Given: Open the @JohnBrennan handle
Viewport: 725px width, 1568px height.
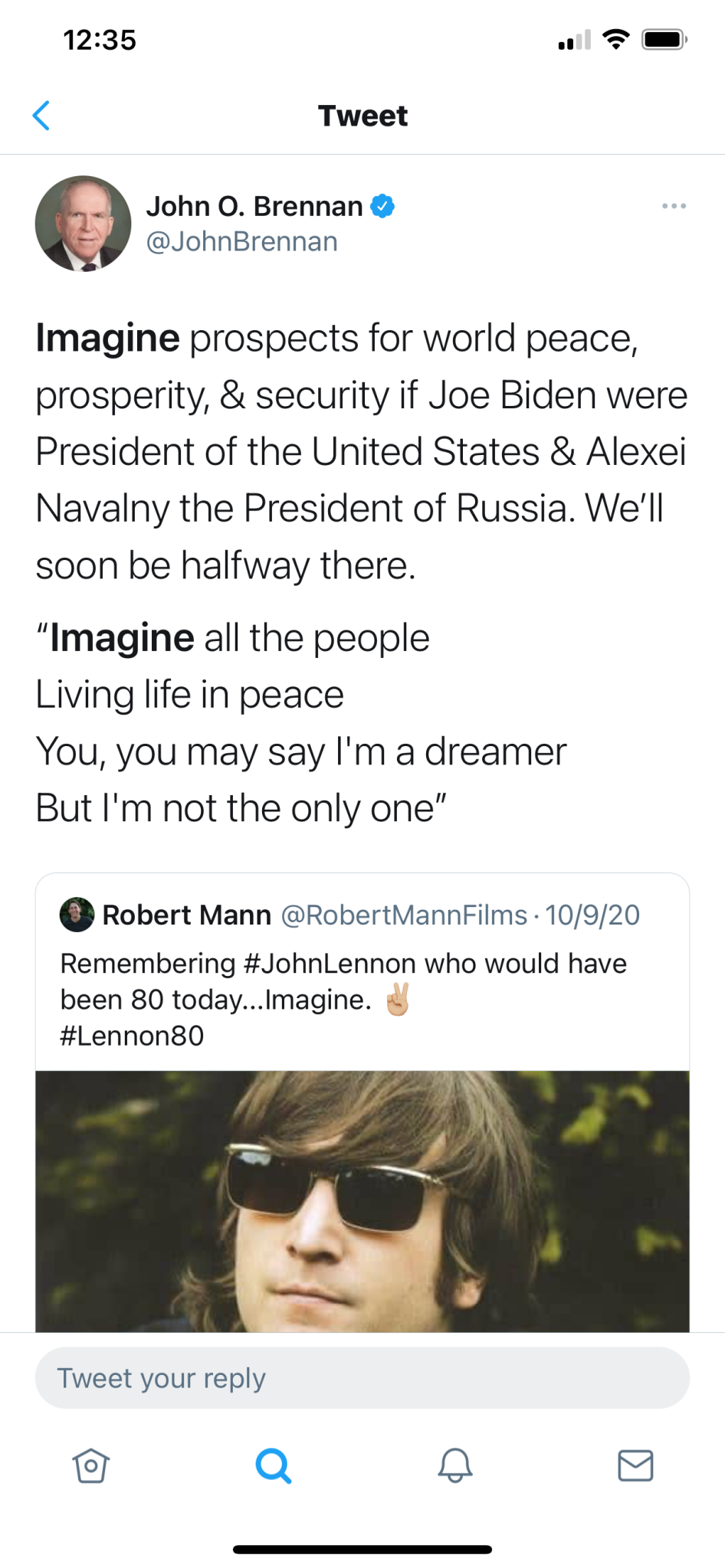Looking at the screenshot, I should coord(241,242).
